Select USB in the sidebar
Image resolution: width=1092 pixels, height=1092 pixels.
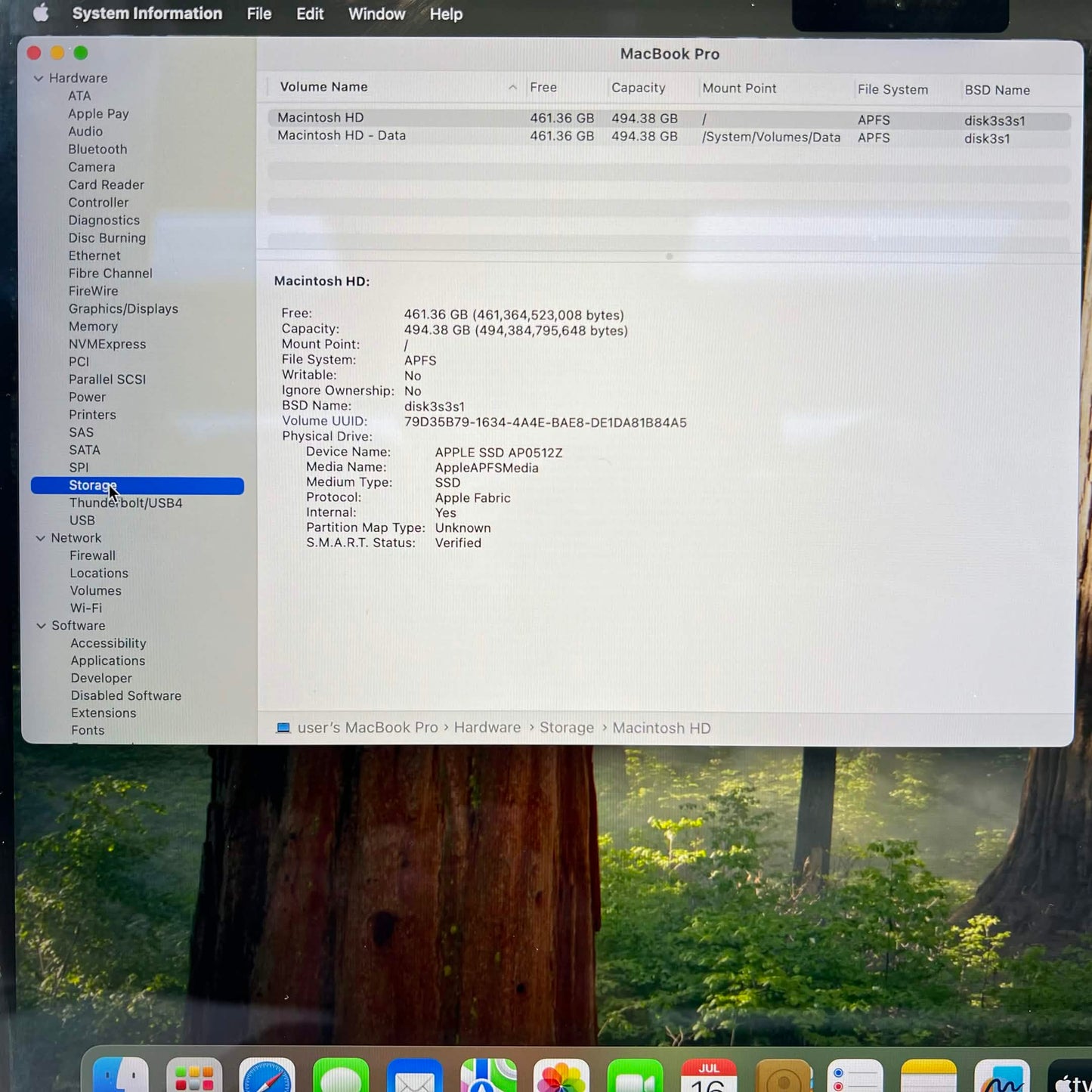(x=82, y=521)
